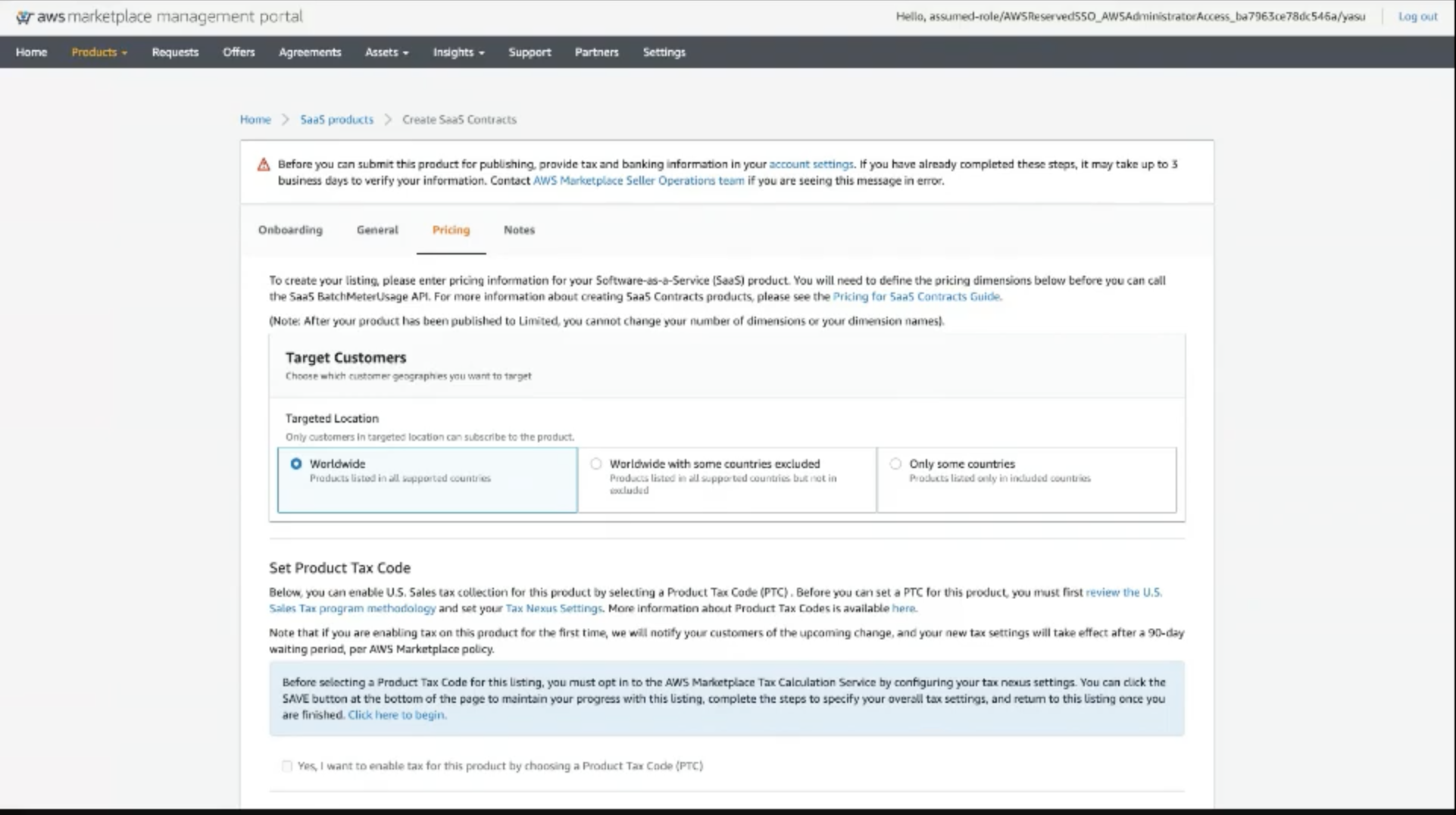Click the Home breadcrumb link
Image resolution: width=1456 pixels, height=815 pixels.
[x=255, y=120]
